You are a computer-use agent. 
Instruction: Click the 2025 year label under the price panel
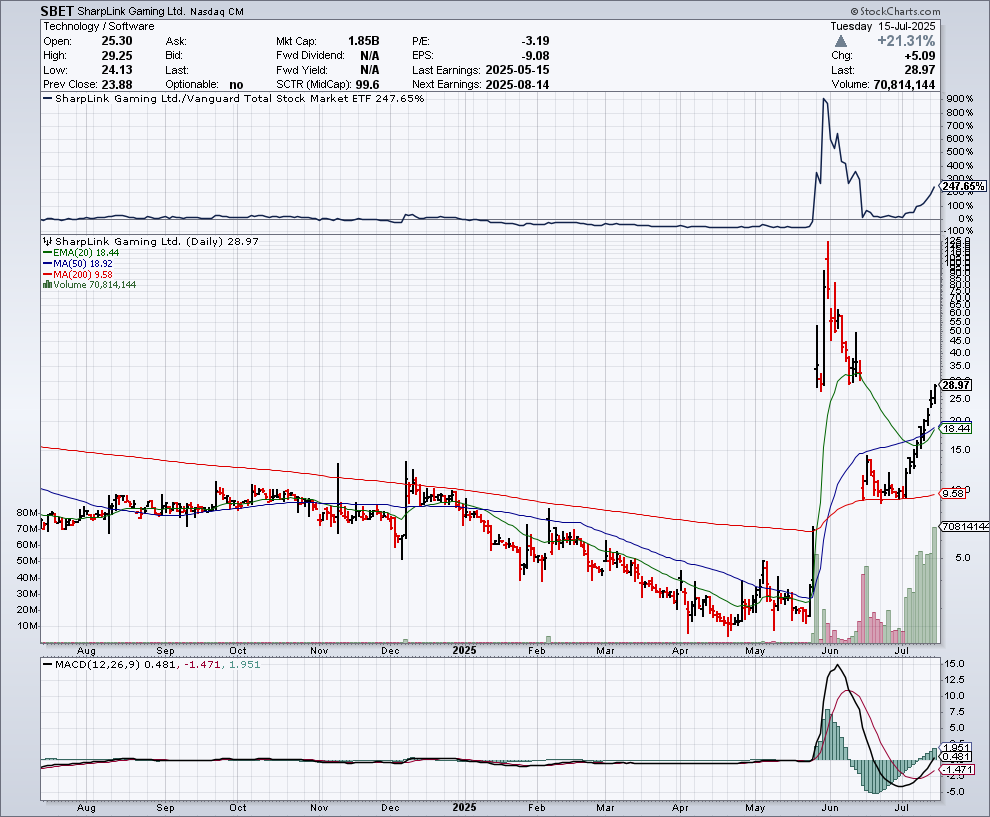464,650
